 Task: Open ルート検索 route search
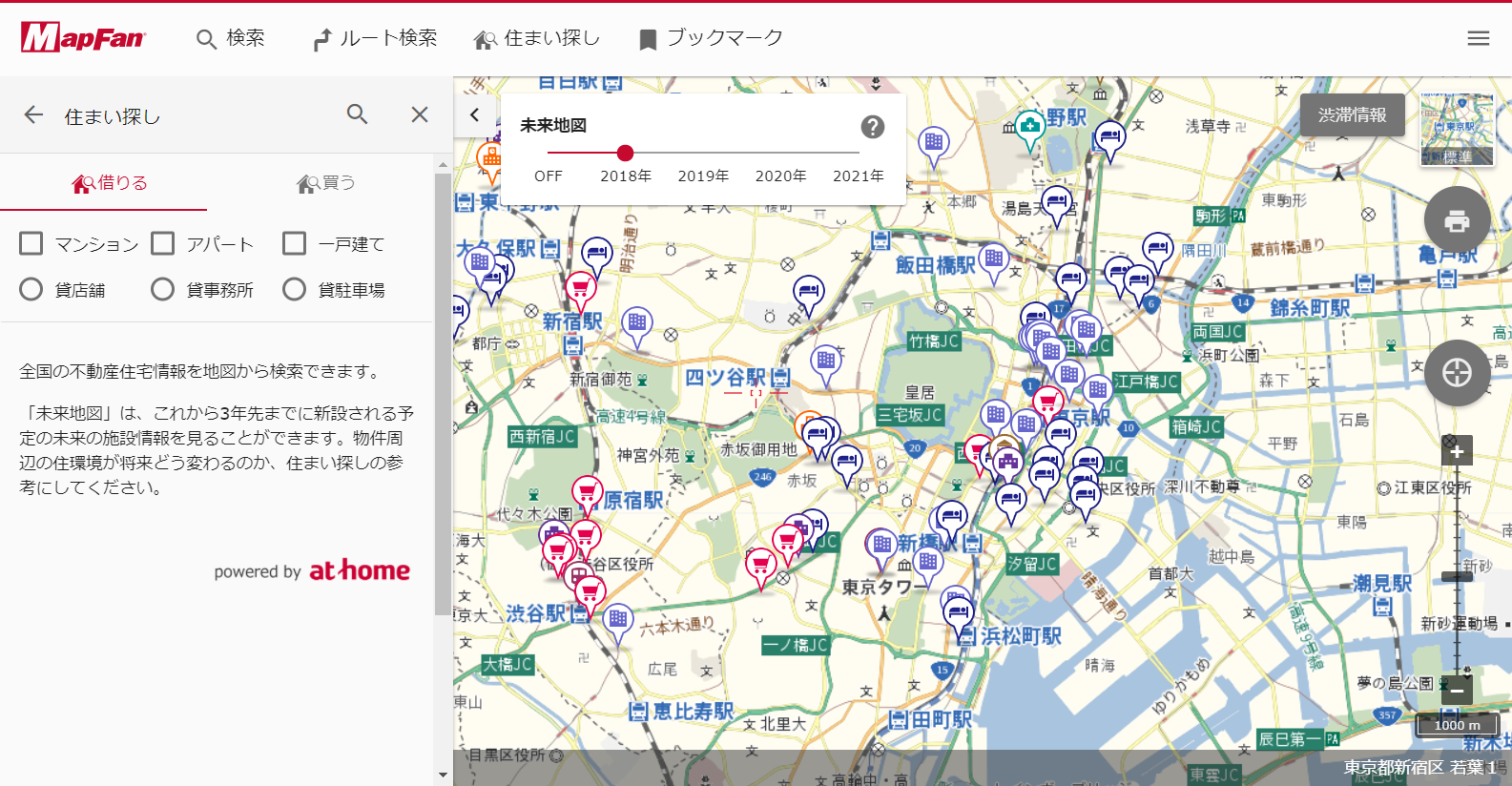click(x=375, y=38)
